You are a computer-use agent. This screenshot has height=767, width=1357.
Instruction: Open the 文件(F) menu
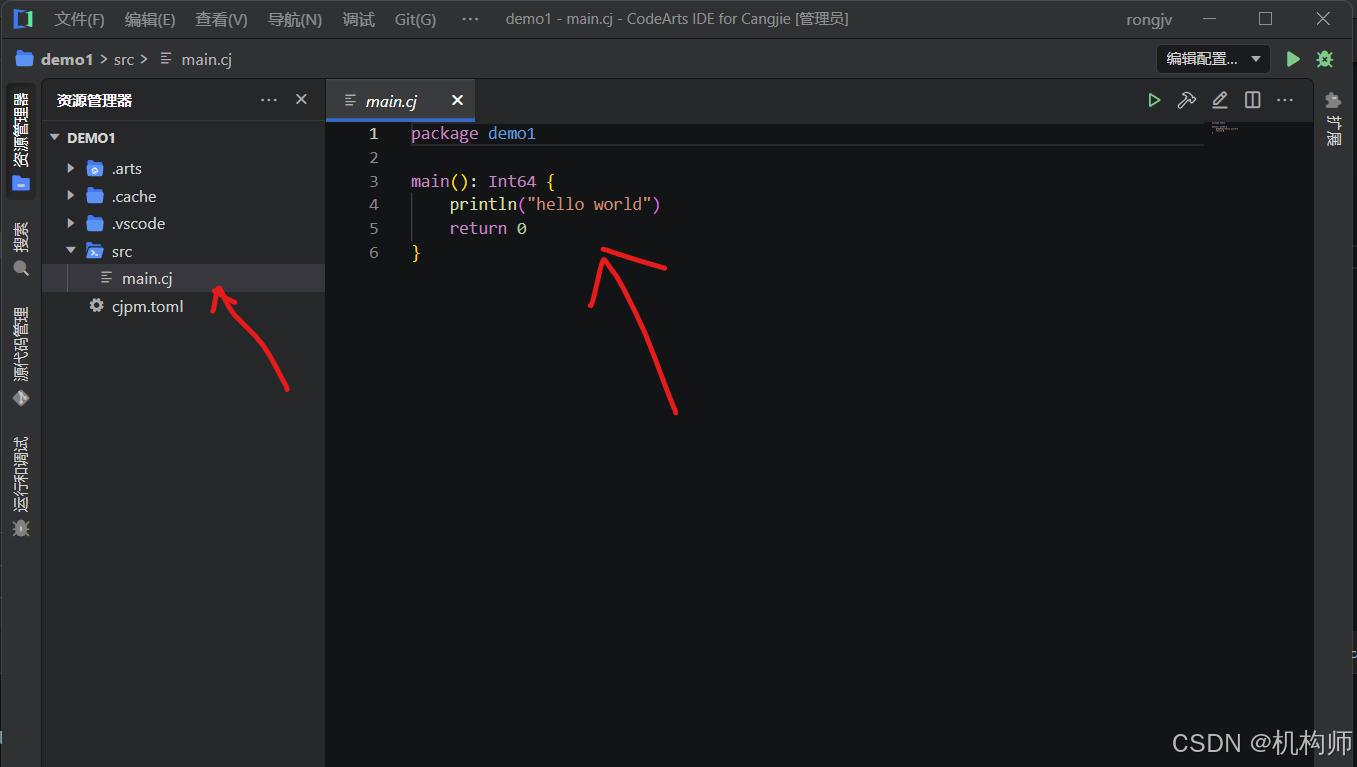tap(79, 19)
